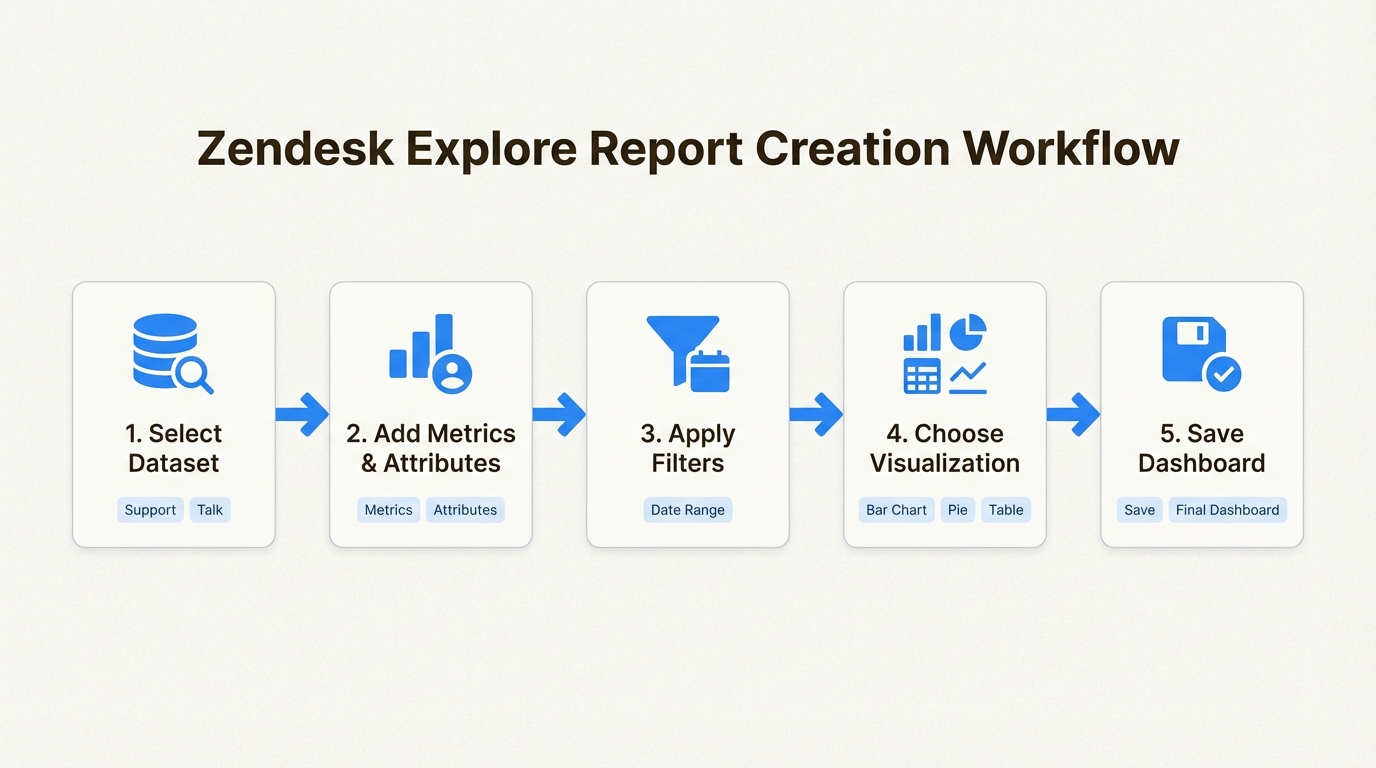Click arrow between Apply Filters and Choose Visualization
1376x768 pixels.
coord(816,414)
